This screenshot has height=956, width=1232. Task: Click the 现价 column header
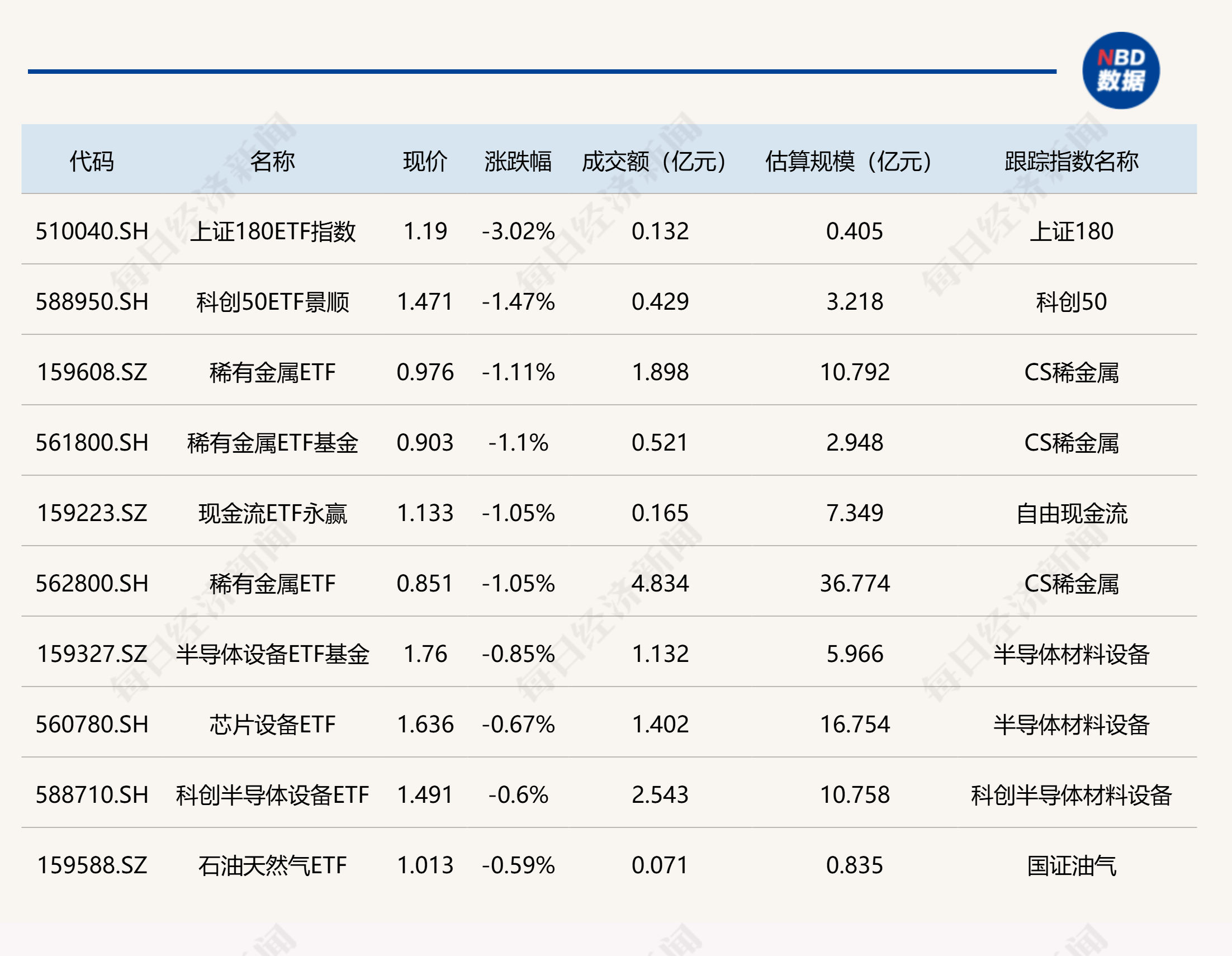click(425, 162)
